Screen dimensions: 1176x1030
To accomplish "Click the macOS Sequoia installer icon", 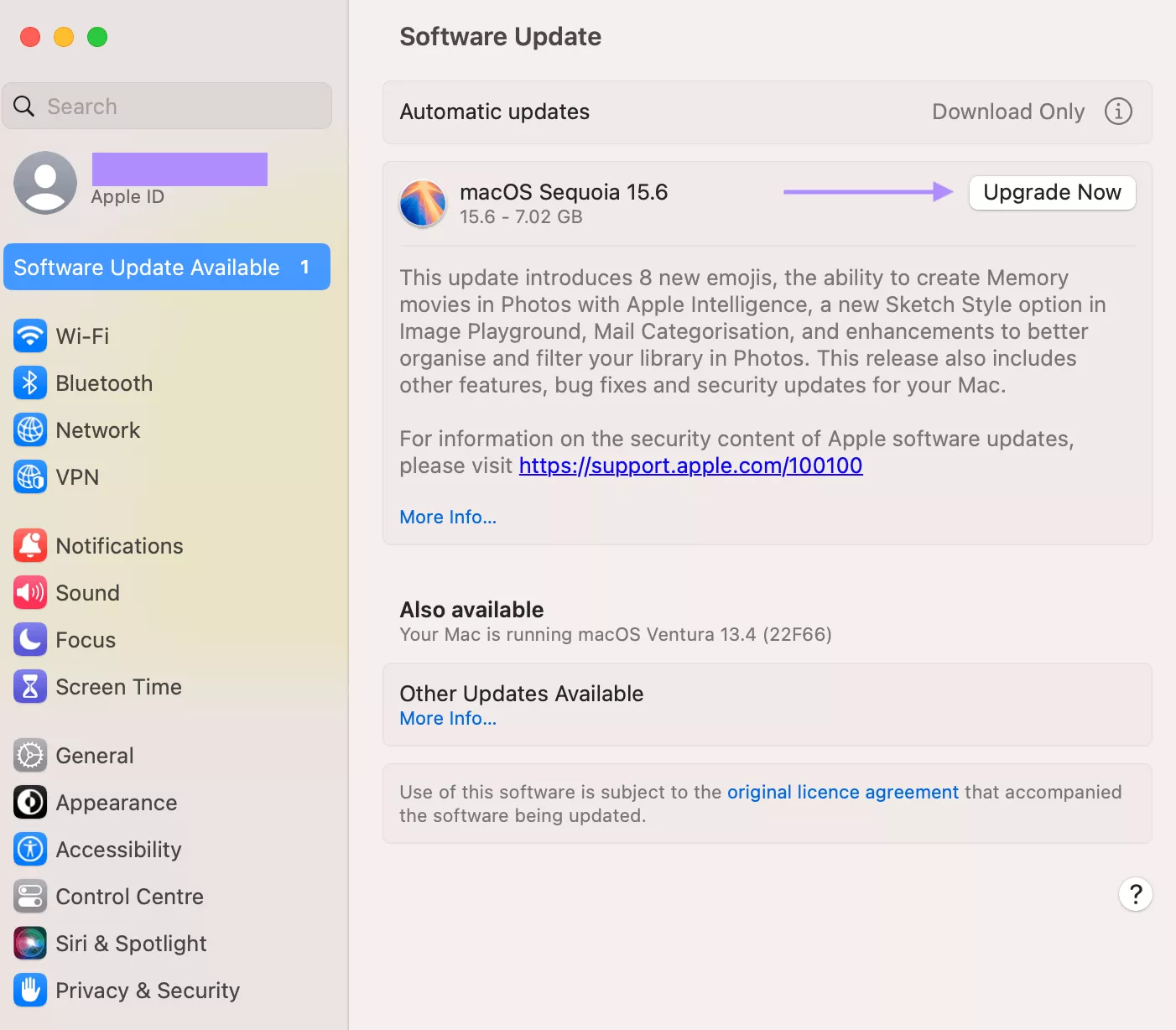I will point(423,204).
